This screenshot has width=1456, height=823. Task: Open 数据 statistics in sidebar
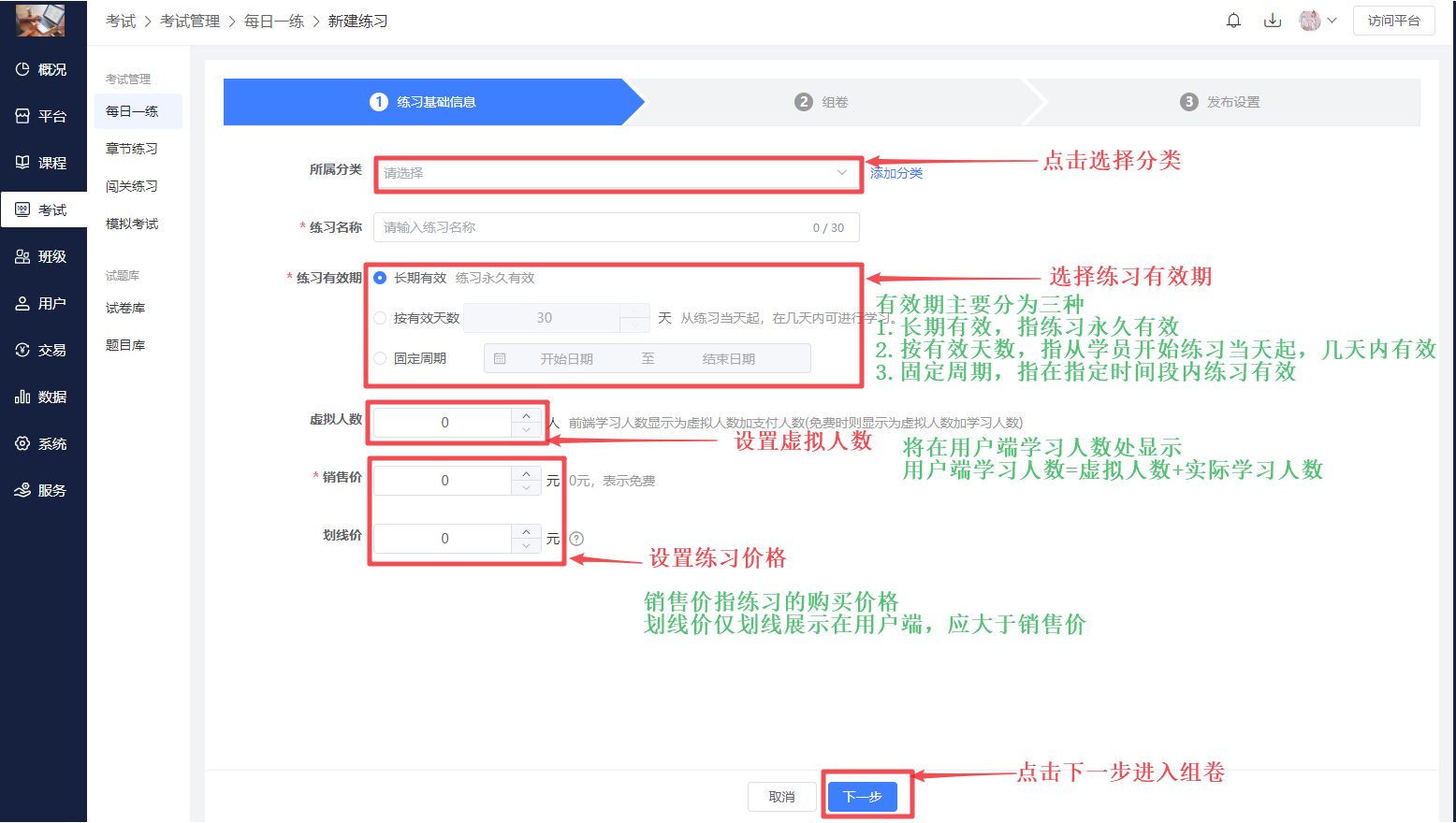click(42, 397)
